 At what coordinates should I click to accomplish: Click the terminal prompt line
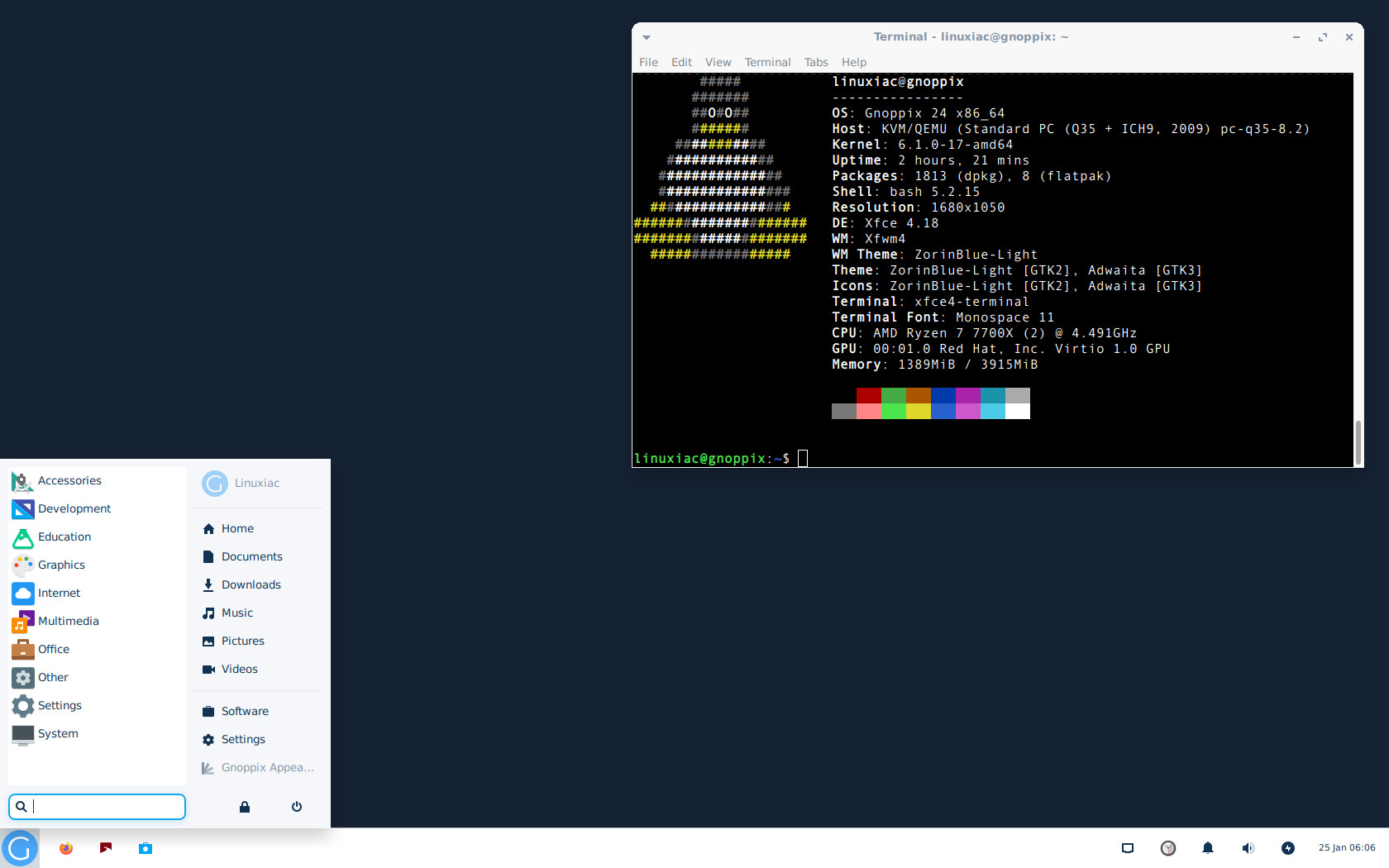[x=720, y=459]
